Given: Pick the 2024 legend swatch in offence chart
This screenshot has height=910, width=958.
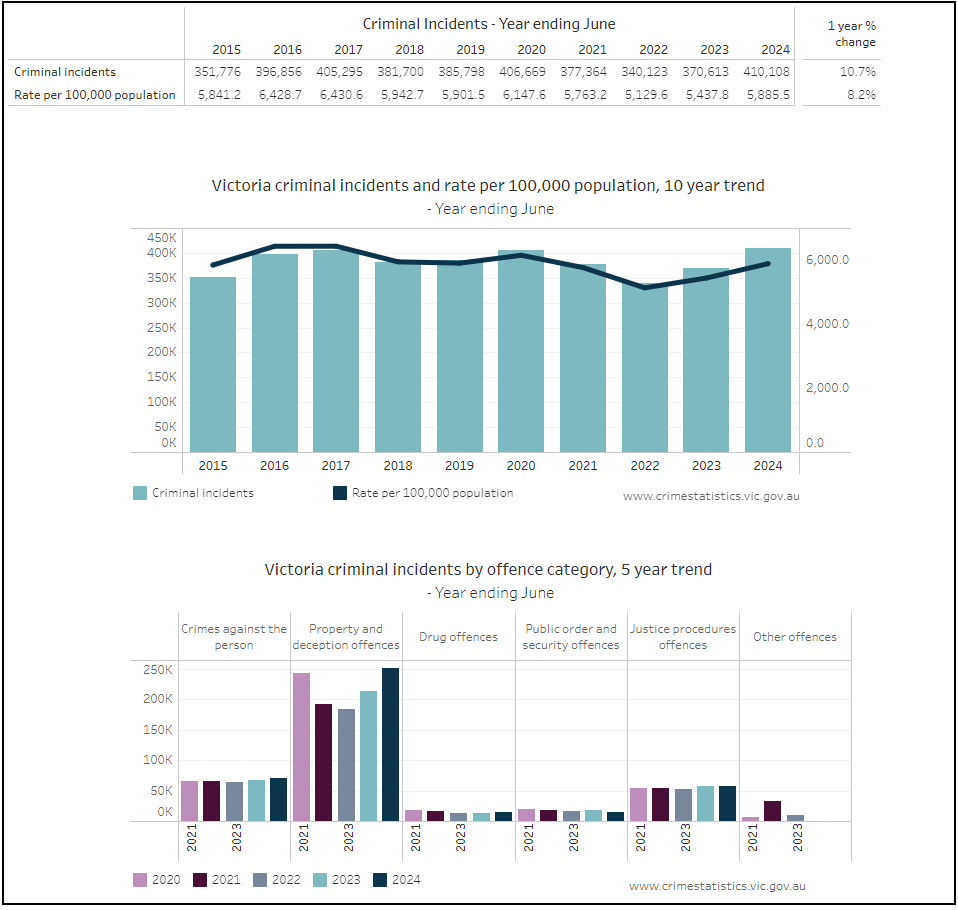Looking at the screenshot, I should [x=380, y=880].
